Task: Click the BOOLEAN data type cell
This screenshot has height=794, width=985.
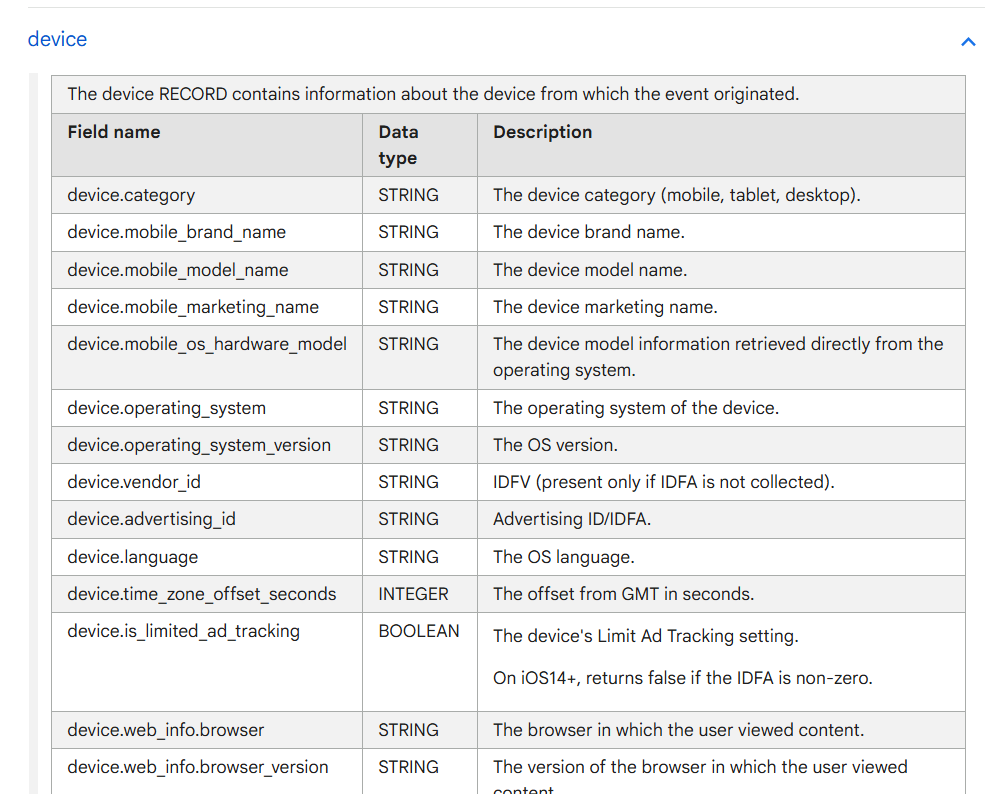Action: pos(418,631)
